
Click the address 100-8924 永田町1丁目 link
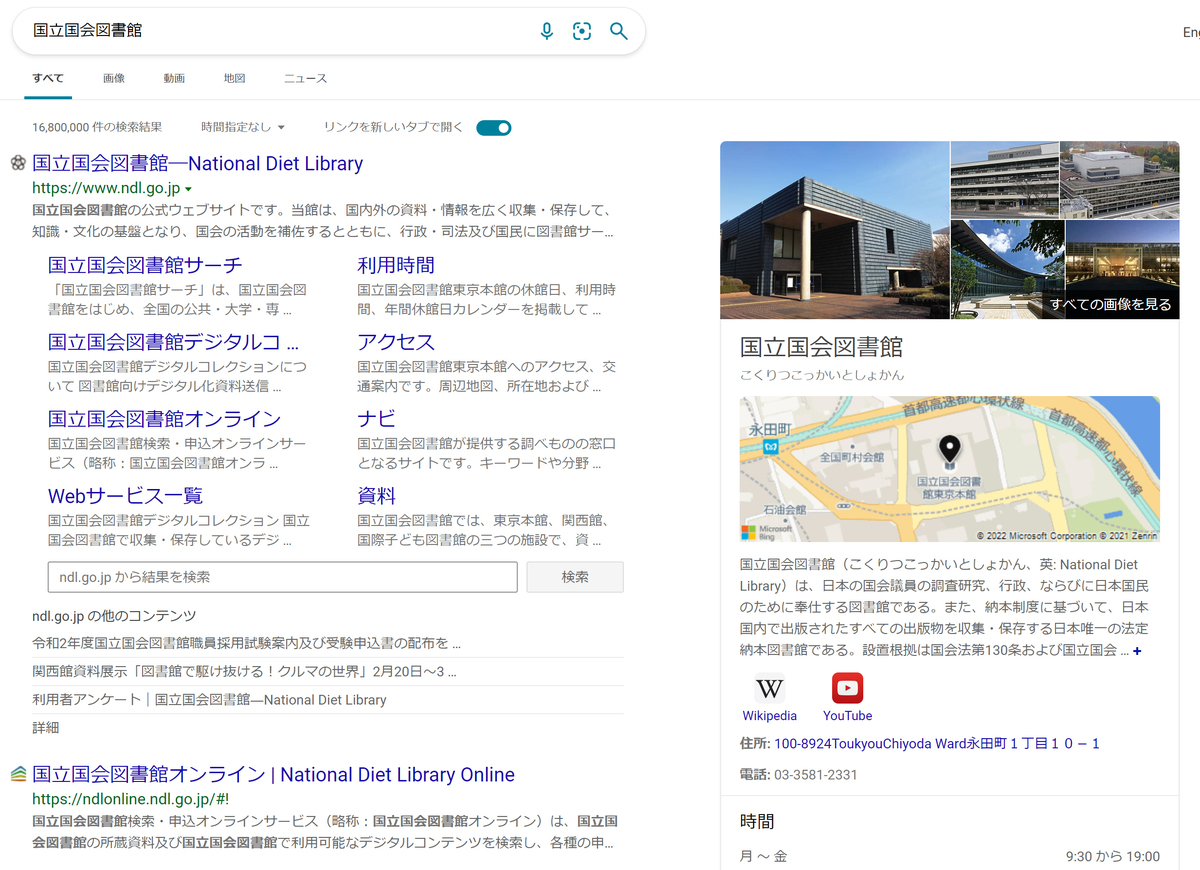(x=937, y=743)
